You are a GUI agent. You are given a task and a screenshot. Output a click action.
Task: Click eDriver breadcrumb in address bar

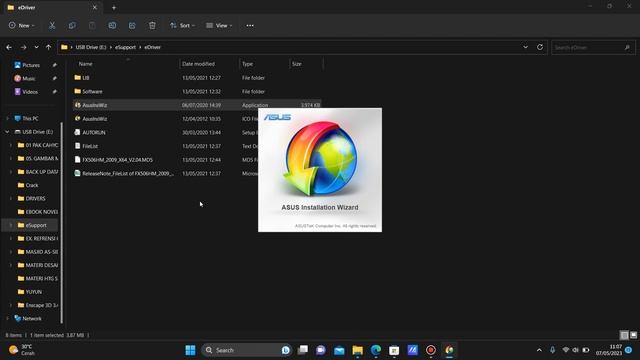pos(153,47)
